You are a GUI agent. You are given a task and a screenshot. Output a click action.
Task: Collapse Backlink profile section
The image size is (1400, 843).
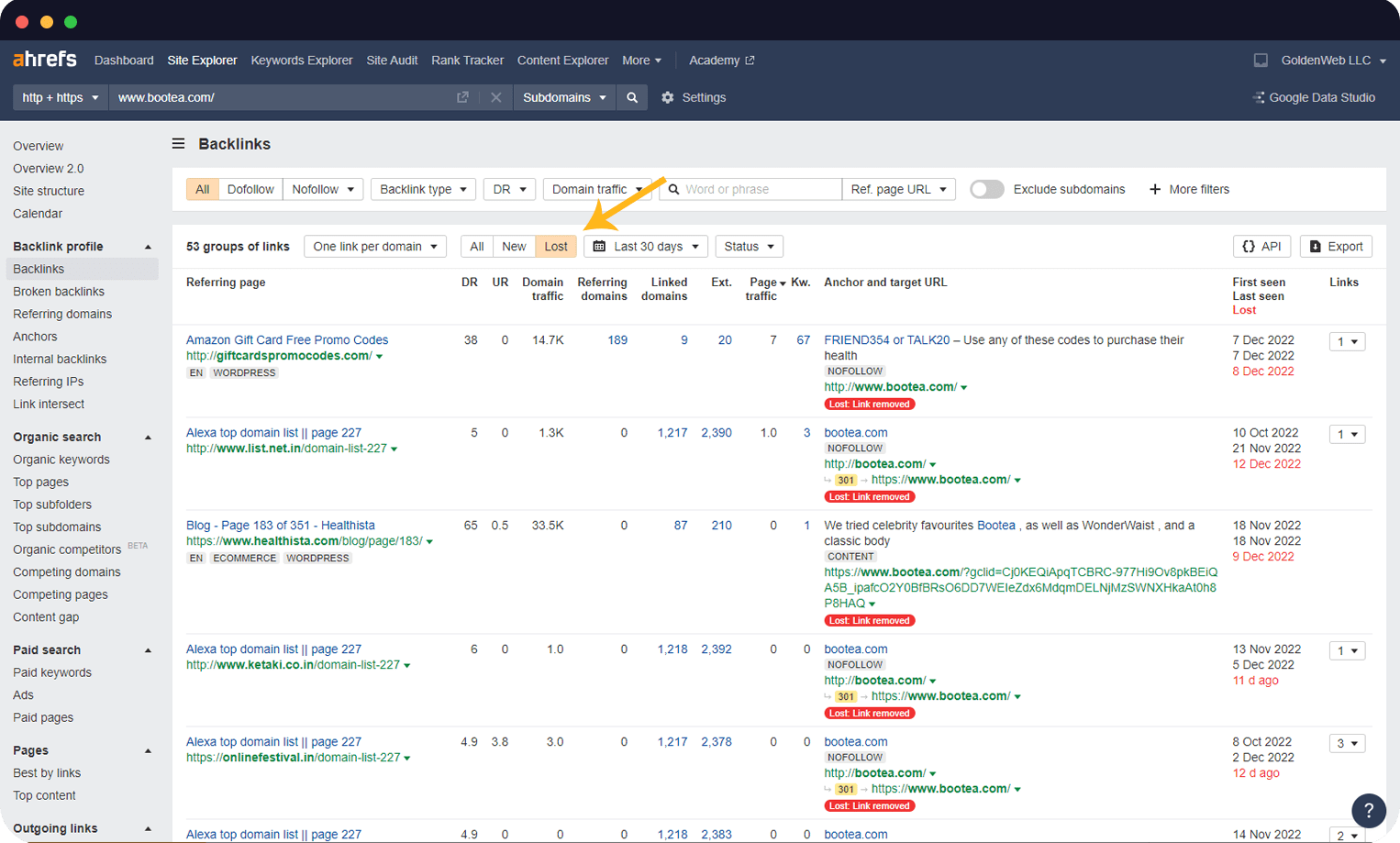(148, 247)
